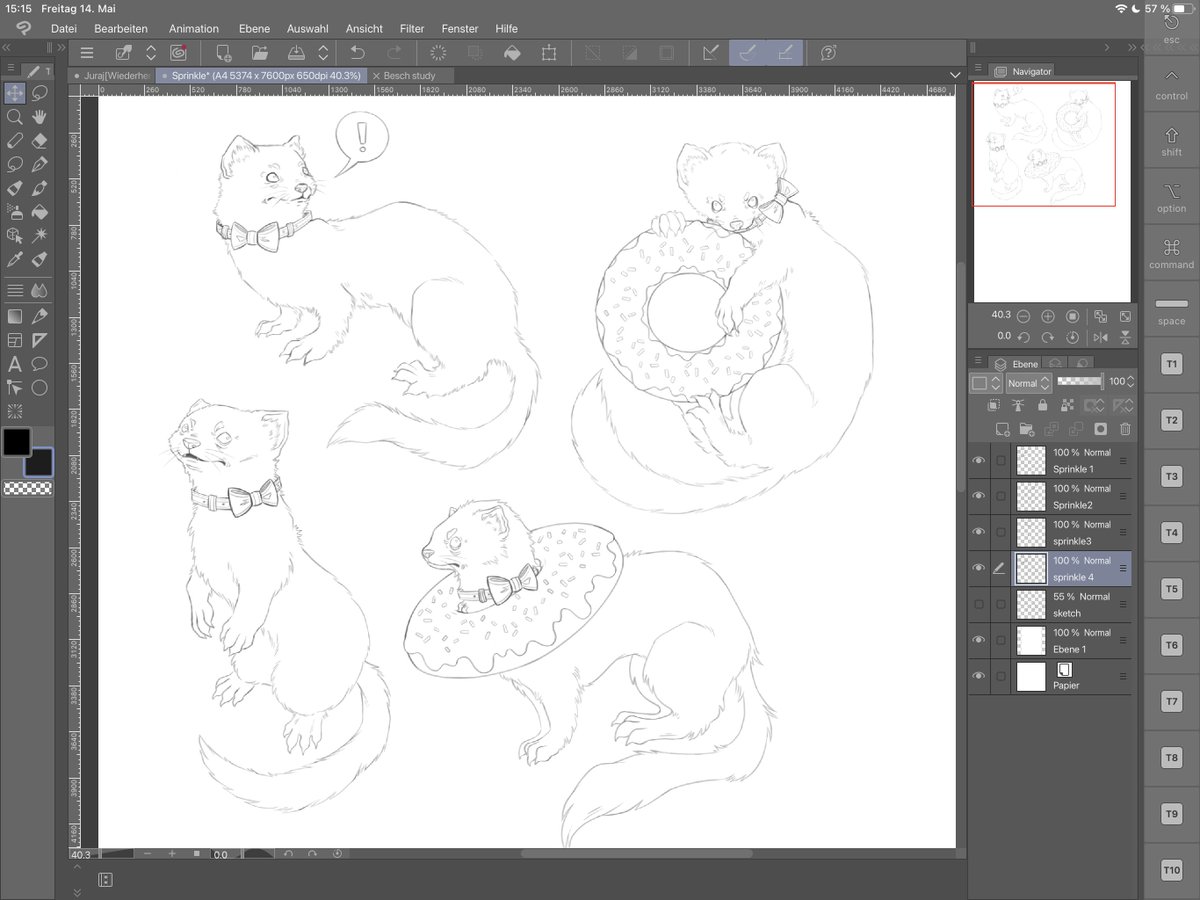Switch to the Besch study tab
The height and width of the screenshot is (900, 1200).
click(x=410, y=75)
